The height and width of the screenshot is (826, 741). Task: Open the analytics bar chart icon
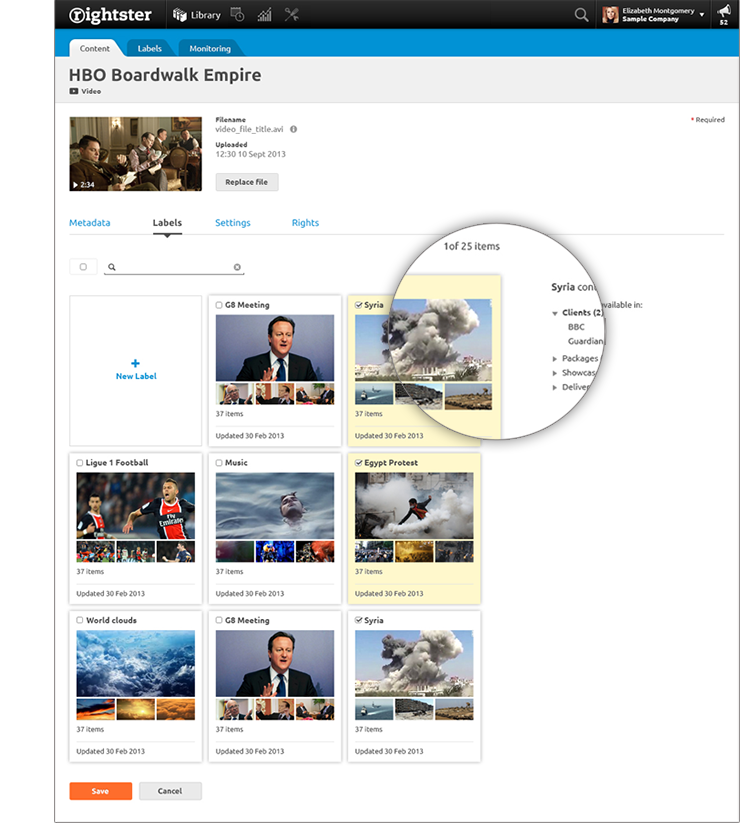(264, 15)
